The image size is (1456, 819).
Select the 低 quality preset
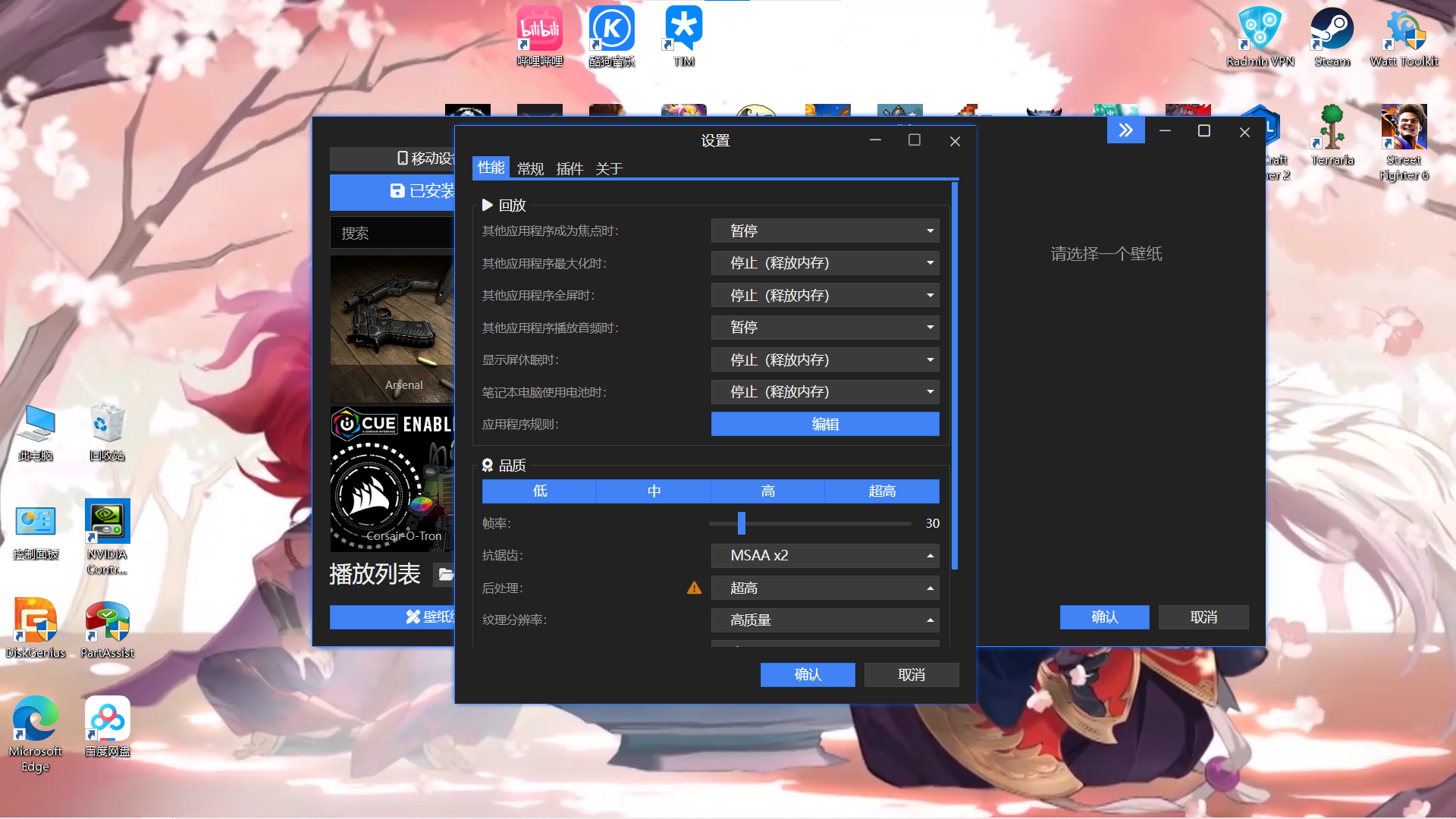(x=539, y=491)
